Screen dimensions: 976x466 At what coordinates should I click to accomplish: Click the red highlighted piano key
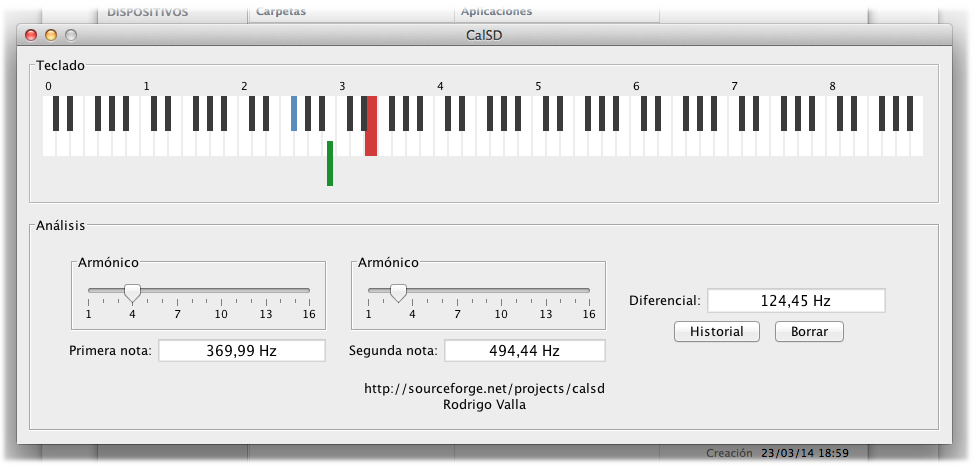(371, 126)
